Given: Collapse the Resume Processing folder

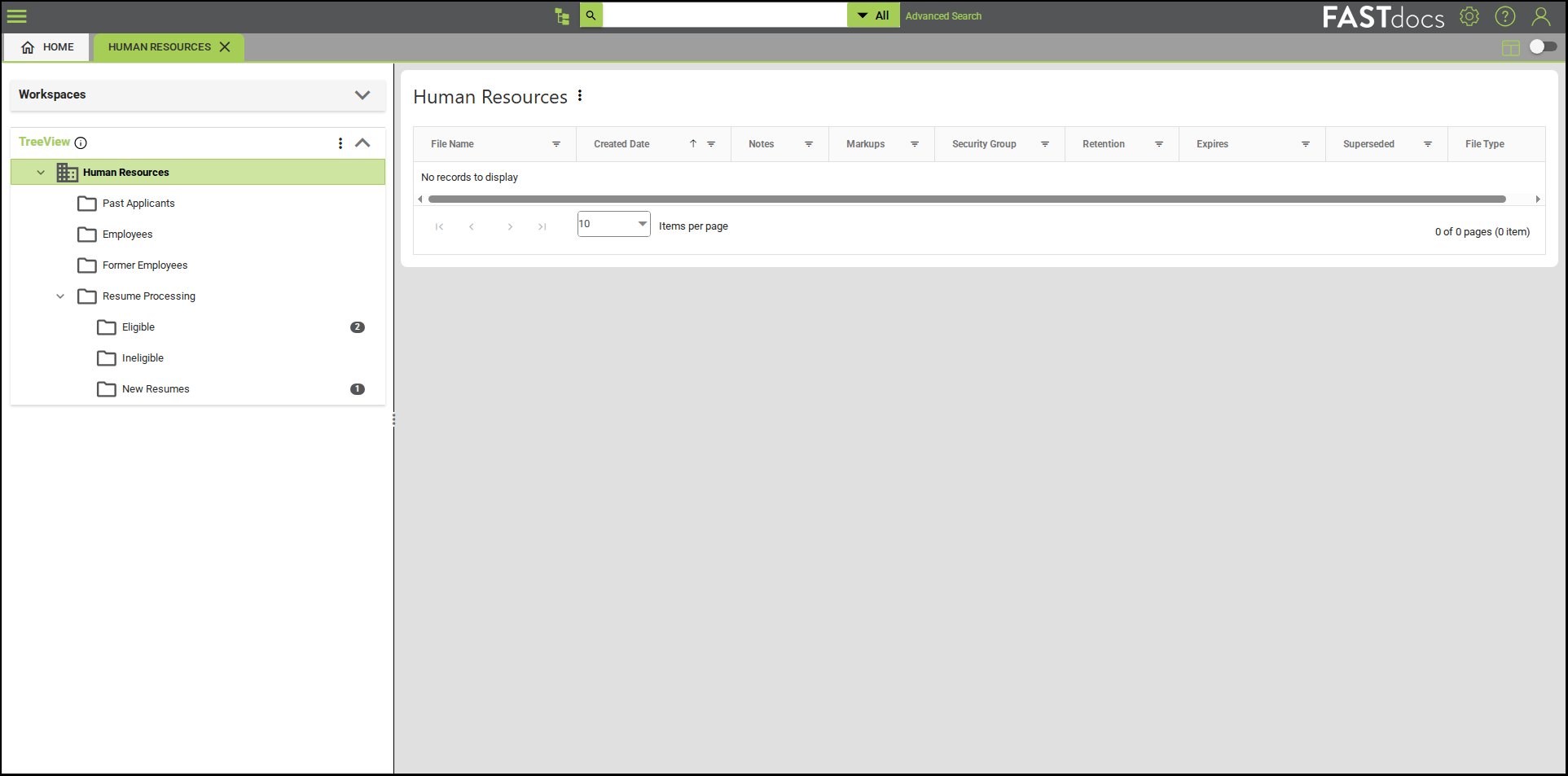Looking at the screenshot, I should point(59,296).
